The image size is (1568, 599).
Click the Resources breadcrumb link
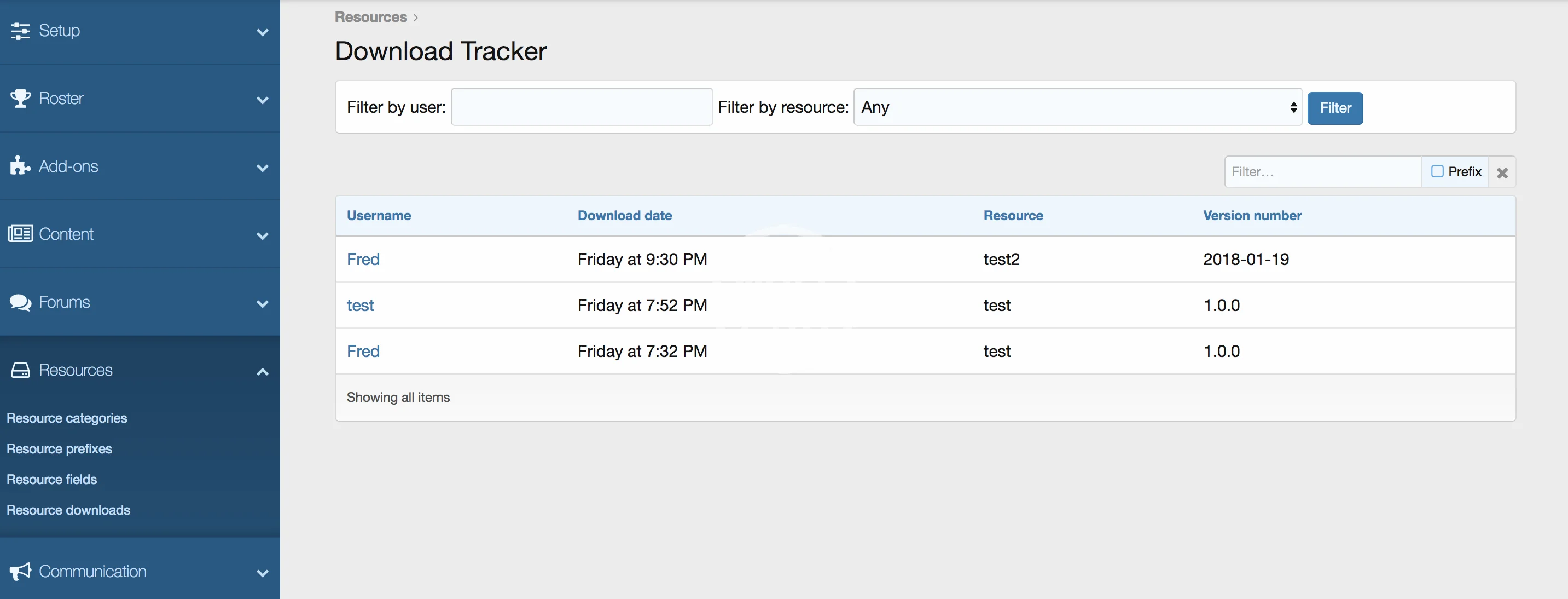370,17
